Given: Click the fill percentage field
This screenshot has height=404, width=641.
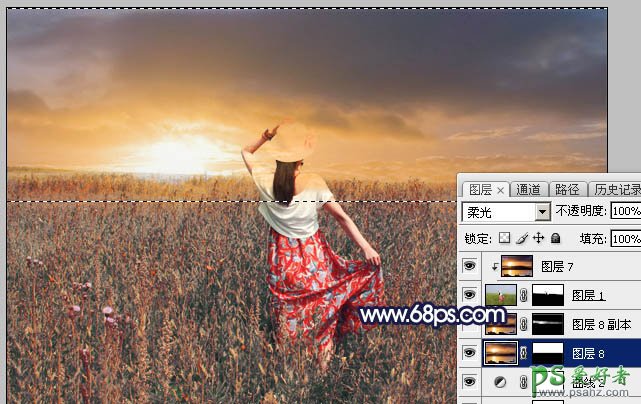Looking at the screenshot, I should [x=625, y=239].
